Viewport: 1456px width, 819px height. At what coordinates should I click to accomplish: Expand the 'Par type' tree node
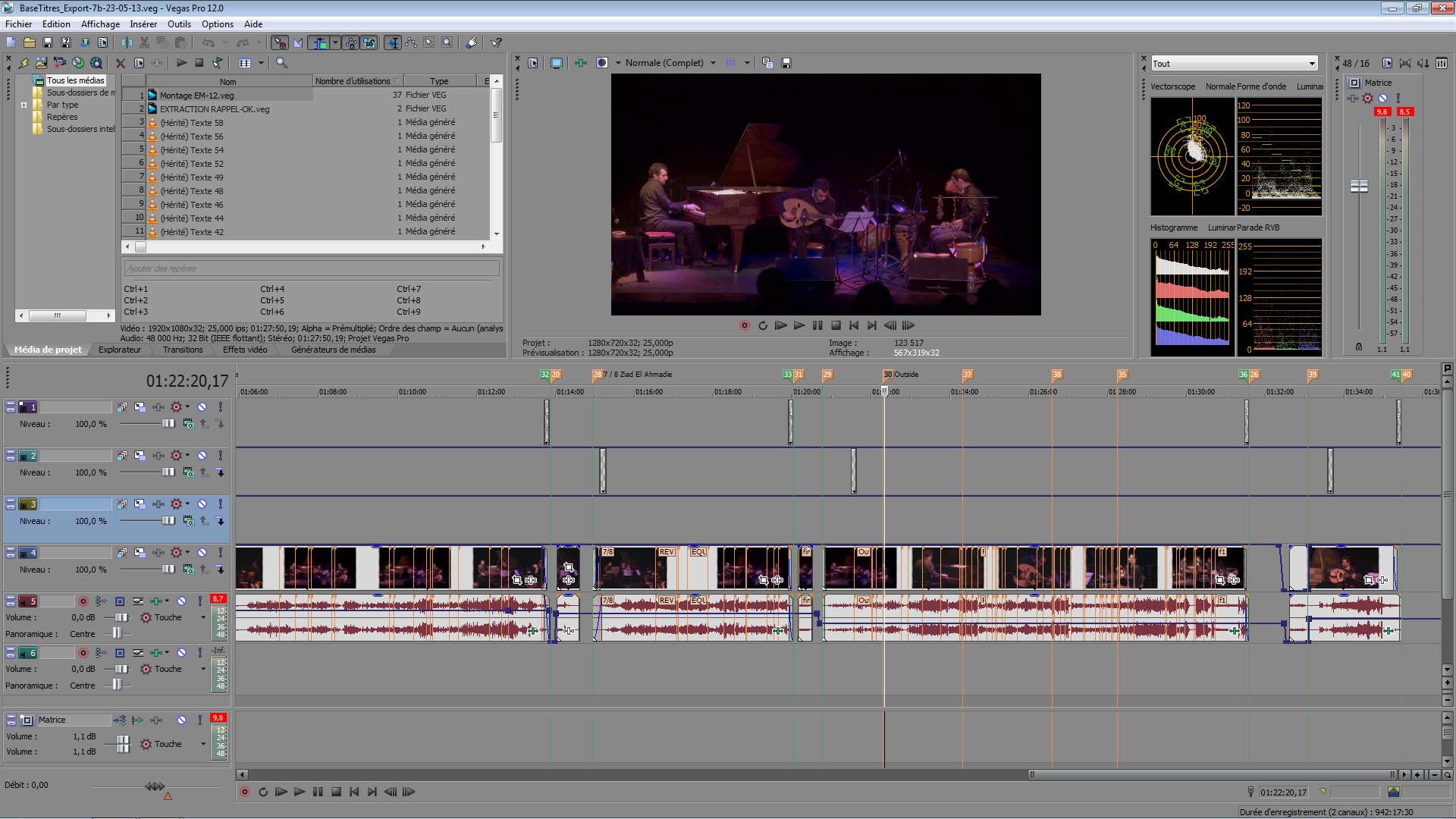[x=24, y=105]
